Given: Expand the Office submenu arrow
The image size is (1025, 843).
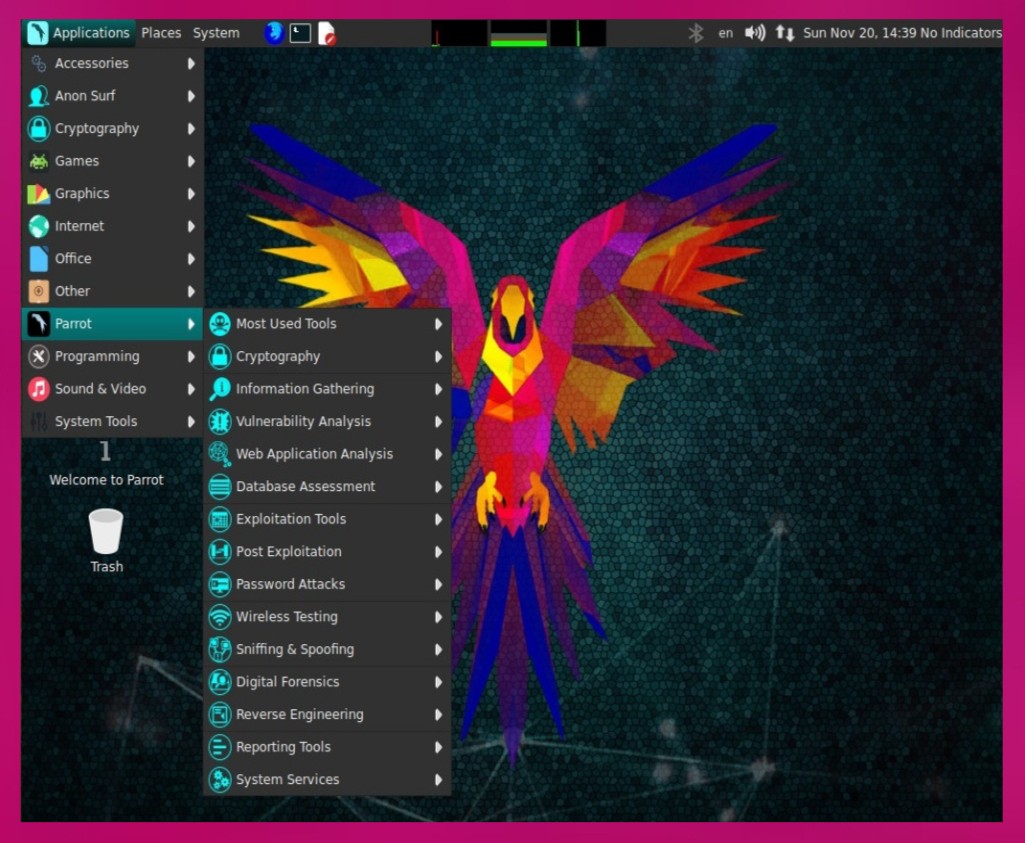Looking at the screenshot, I should coord(191,259).
